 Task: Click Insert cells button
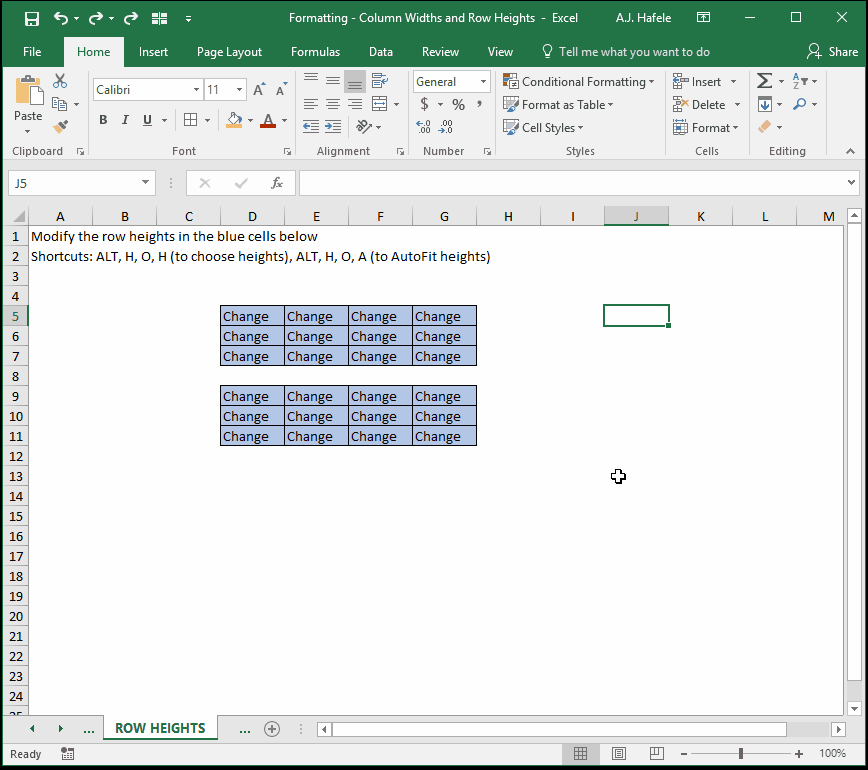698,82
